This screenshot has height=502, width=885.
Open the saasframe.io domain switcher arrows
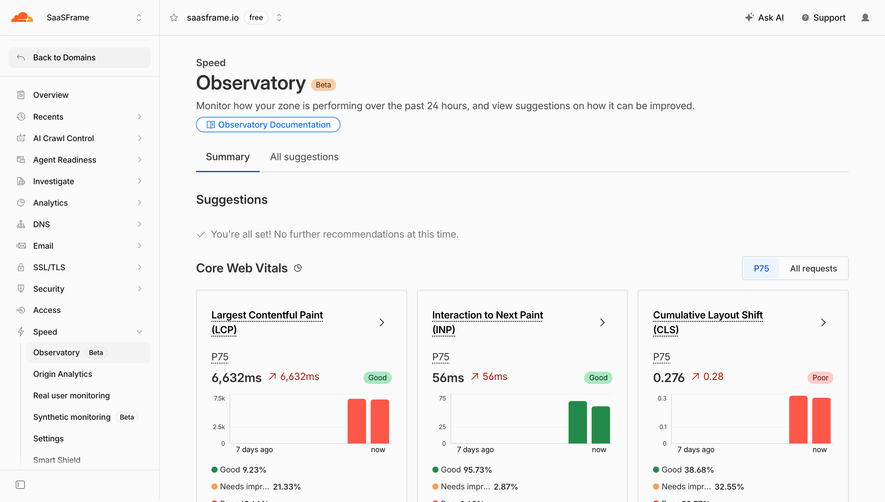tap(279, 18)
